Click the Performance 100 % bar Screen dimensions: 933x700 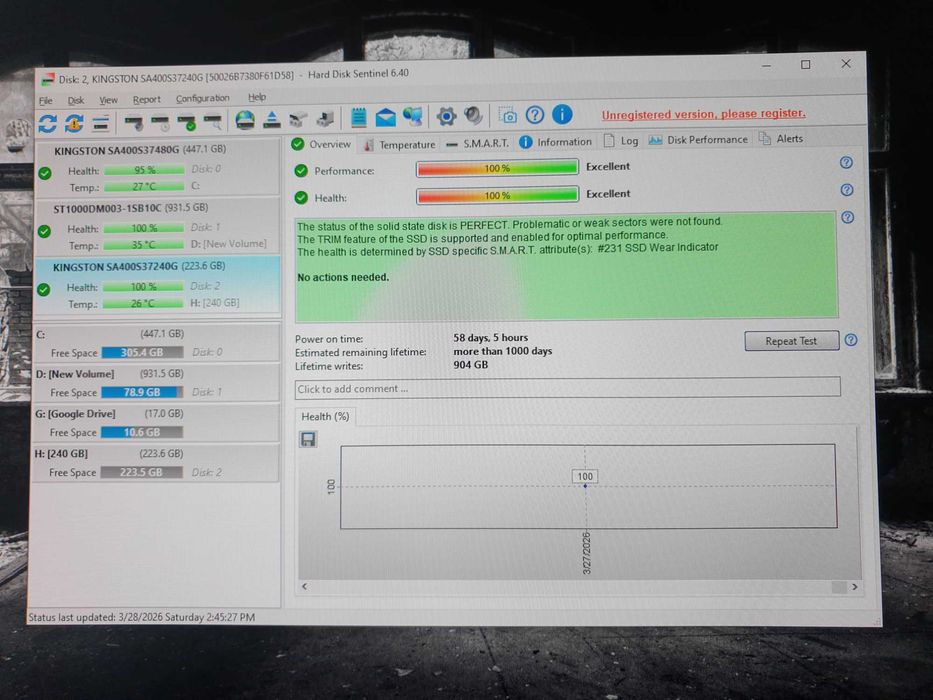pyautogui.click(x=497, y=168)
